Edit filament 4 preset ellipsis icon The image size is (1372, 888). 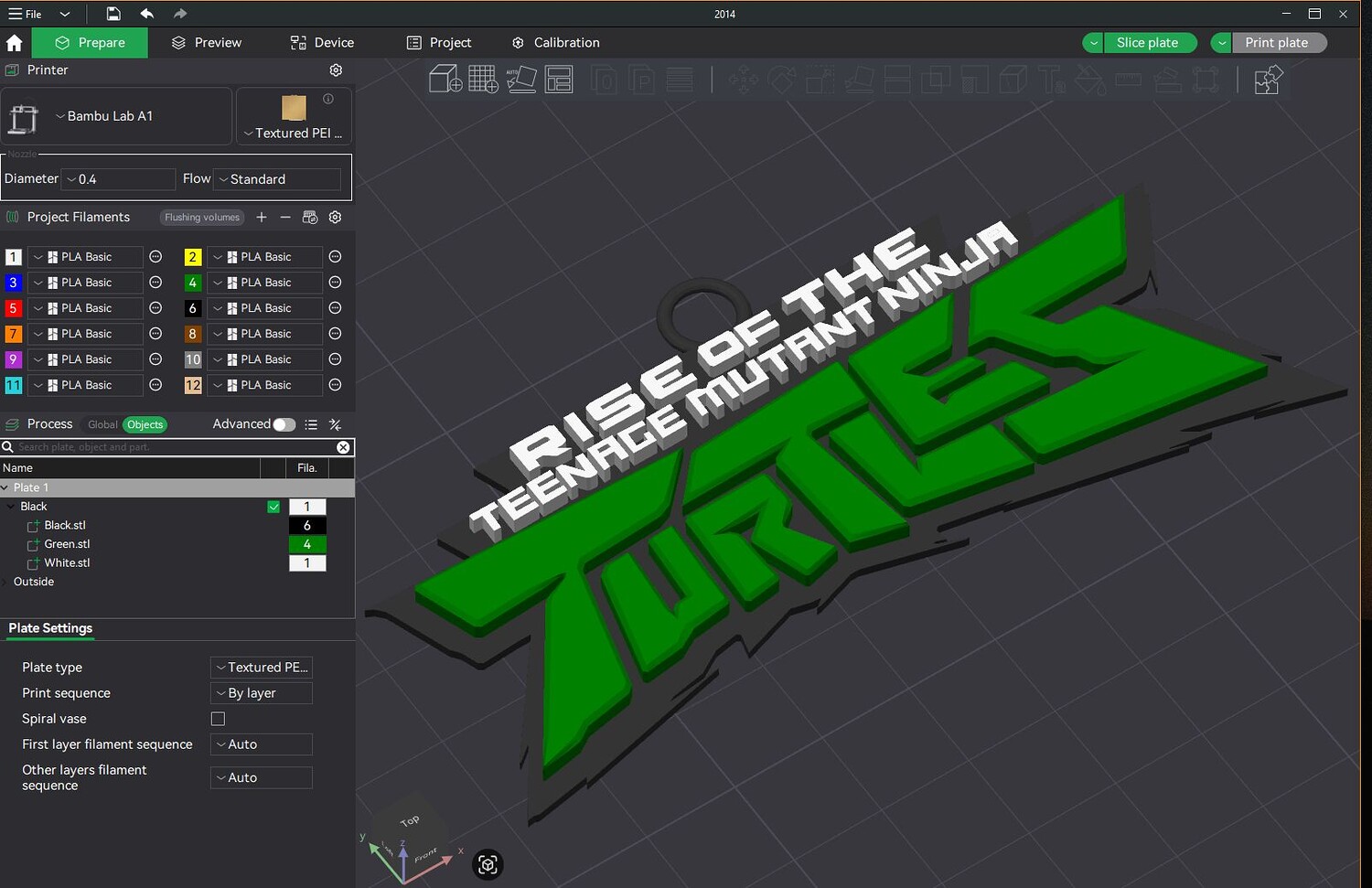[x=335, y=283]
